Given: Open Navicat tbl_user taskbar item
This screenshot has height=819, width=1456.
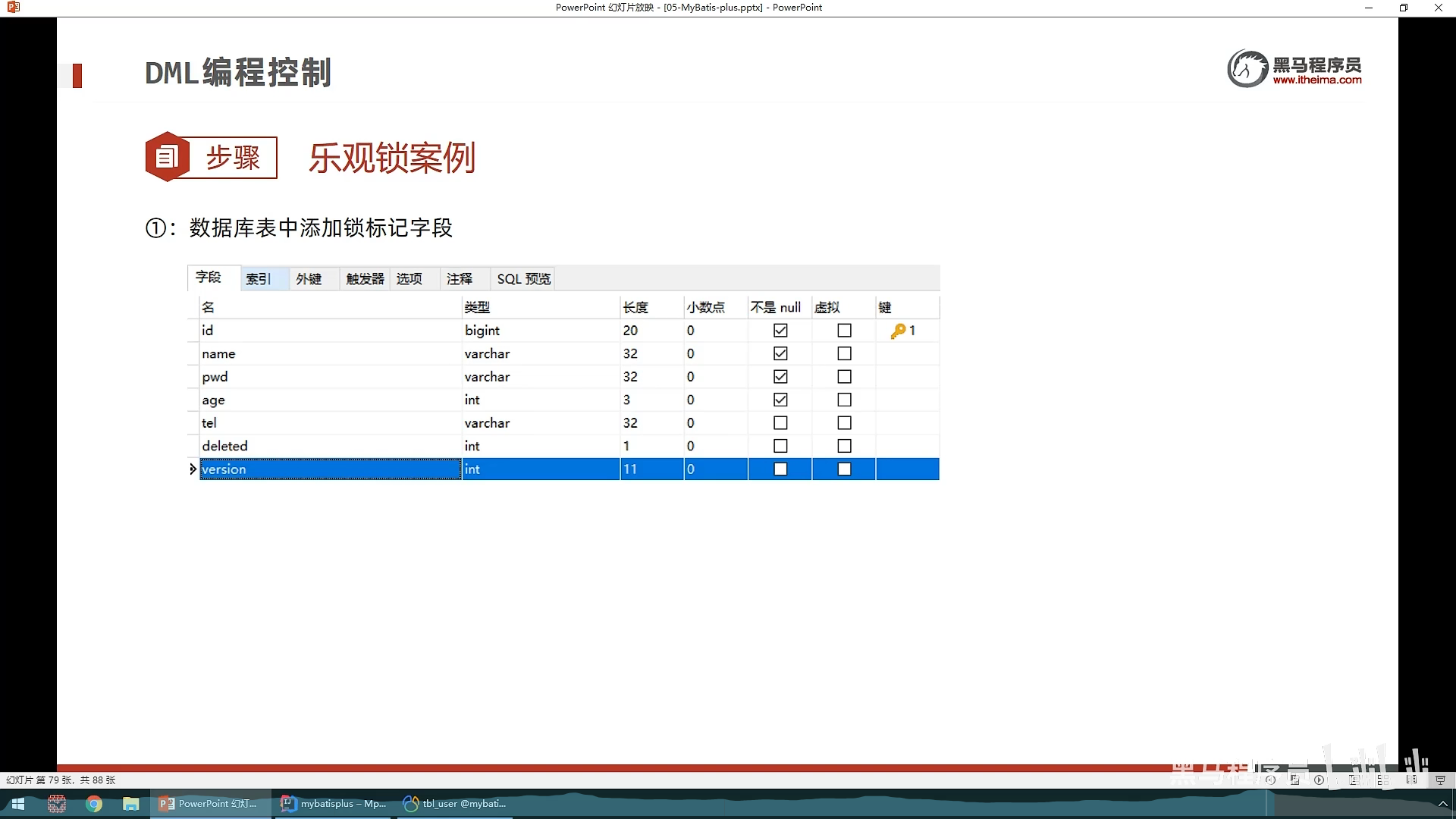Looking at the screenshot, I should pyautogui.click(x=455, y=804).
